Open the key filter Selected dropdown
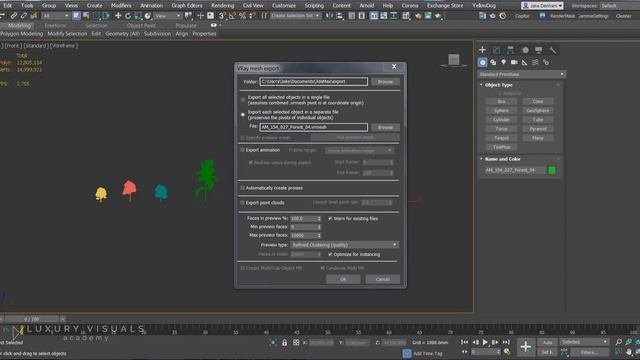Image resolution: width=640 pixels, height=360 pixels. tap(584, 342)
